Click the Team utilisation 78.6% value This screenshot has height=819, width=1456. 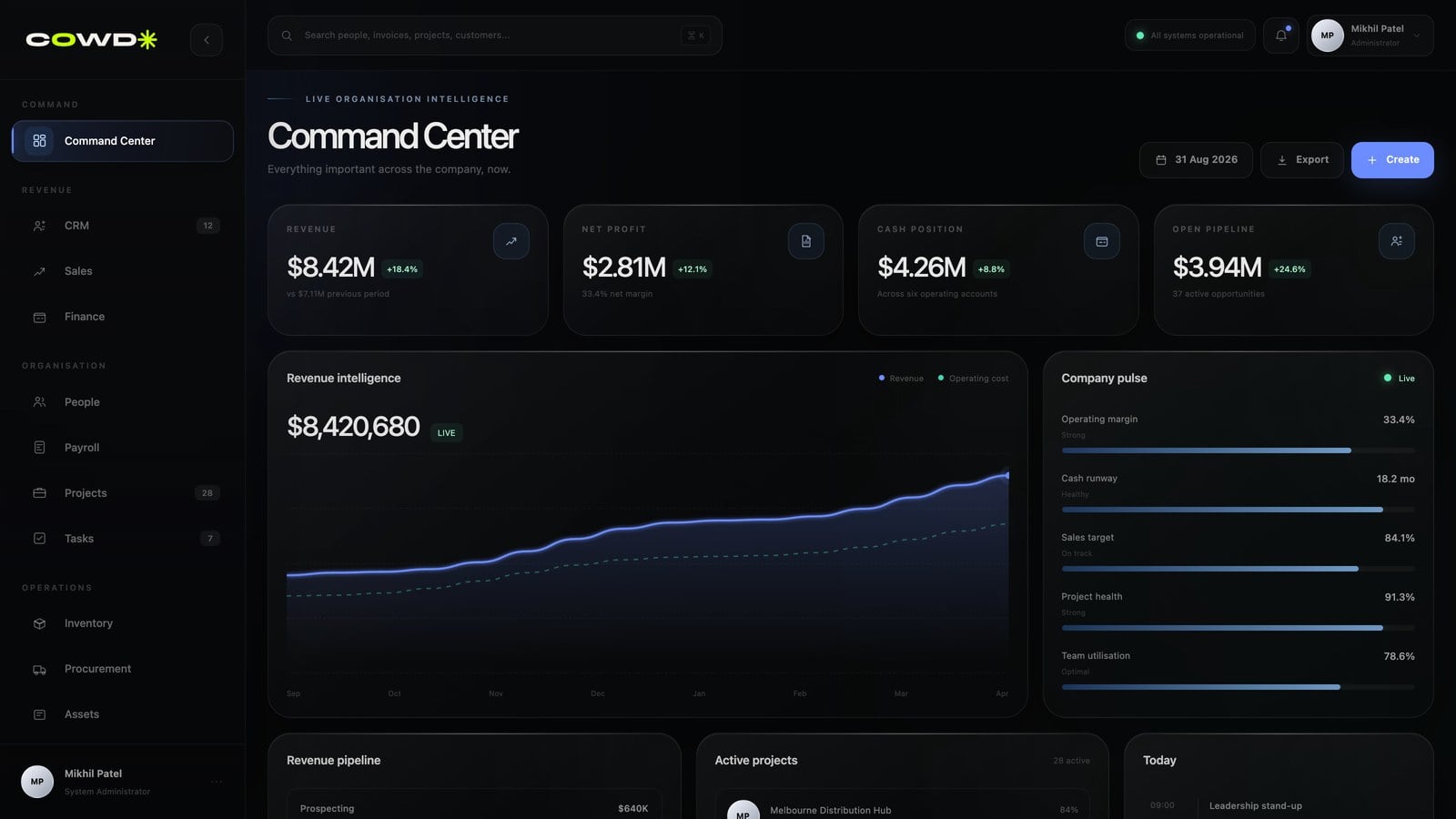click(x=1400, y=656)
